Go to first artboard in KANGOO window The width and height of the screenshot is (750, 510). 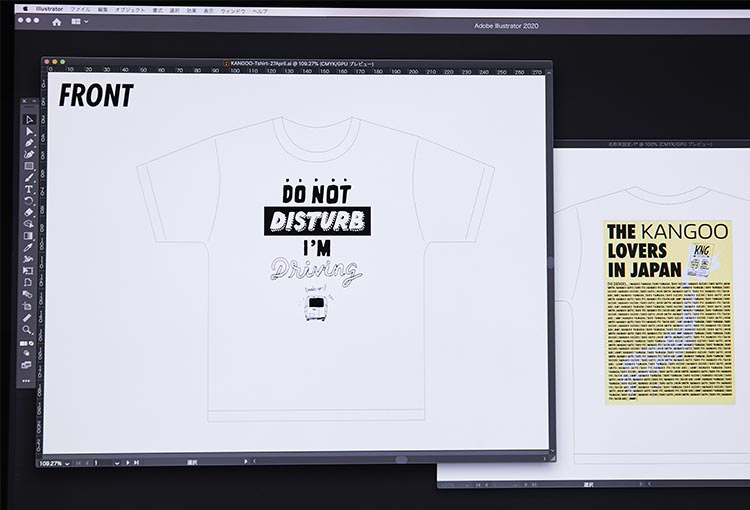click(79, 463)
